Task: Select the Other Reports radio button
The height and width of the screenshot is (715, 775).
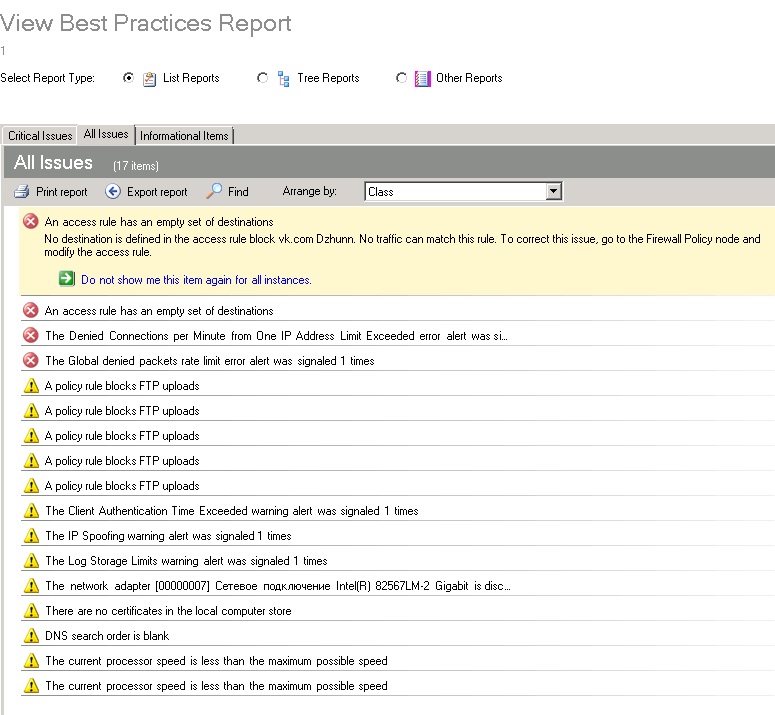Action: [x=401, y=78]
